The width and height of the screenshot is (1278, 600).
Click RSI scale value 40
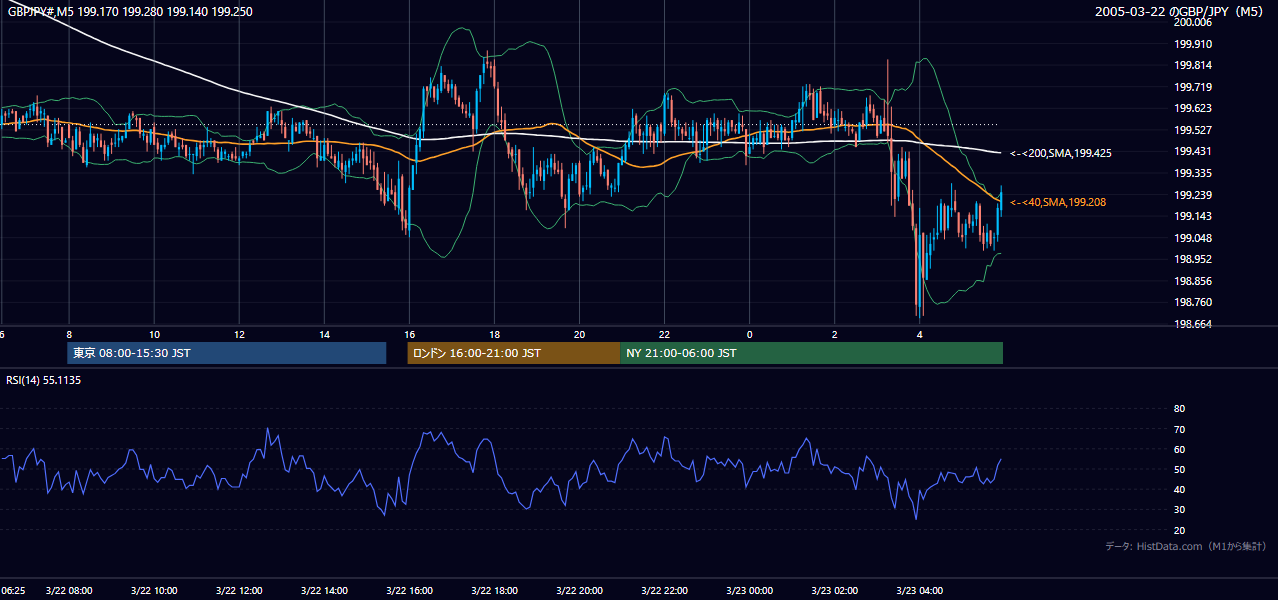1179,489
